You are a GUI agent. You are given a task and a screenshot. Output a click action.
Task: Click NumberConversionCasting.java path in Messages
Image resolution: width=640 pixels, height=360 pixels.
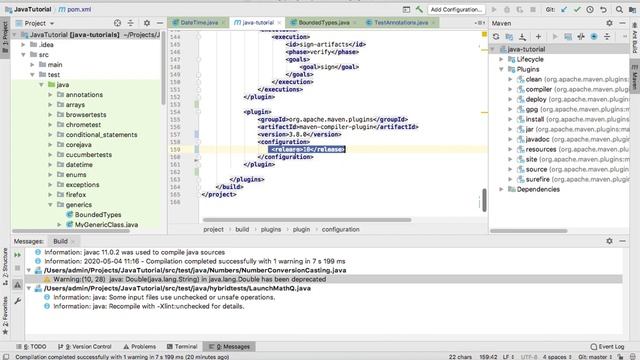tap(195, 270)
